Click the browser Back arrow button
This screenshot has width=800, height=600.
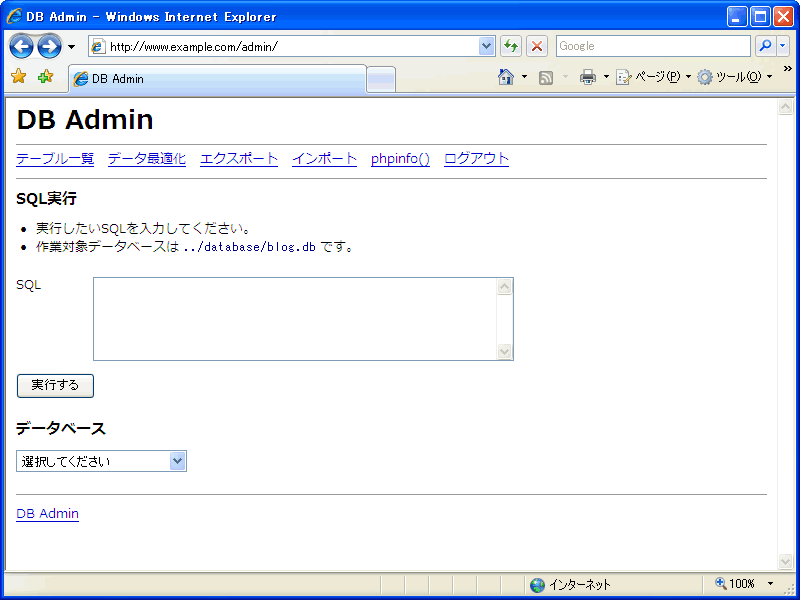22,46
